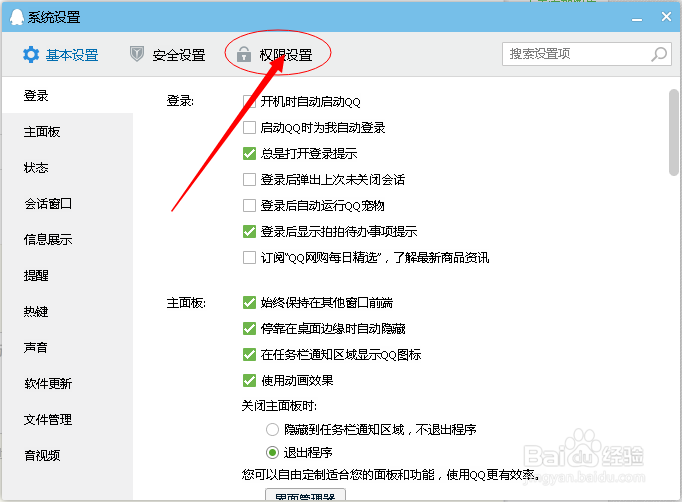Open 热键 settings in sidebar

pos(67,312)
